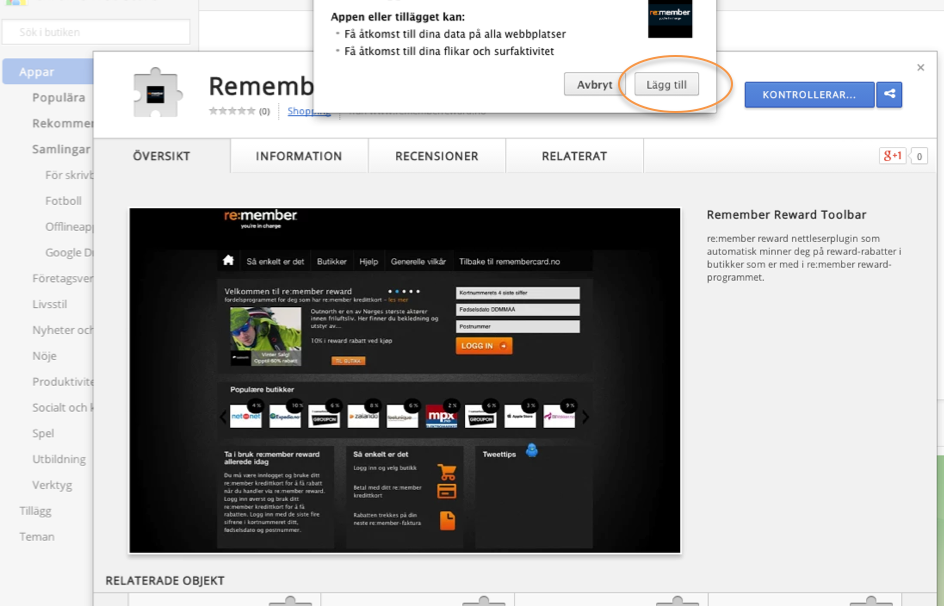
Task: Open Populära in the sidebar
Action: (58, 97)
